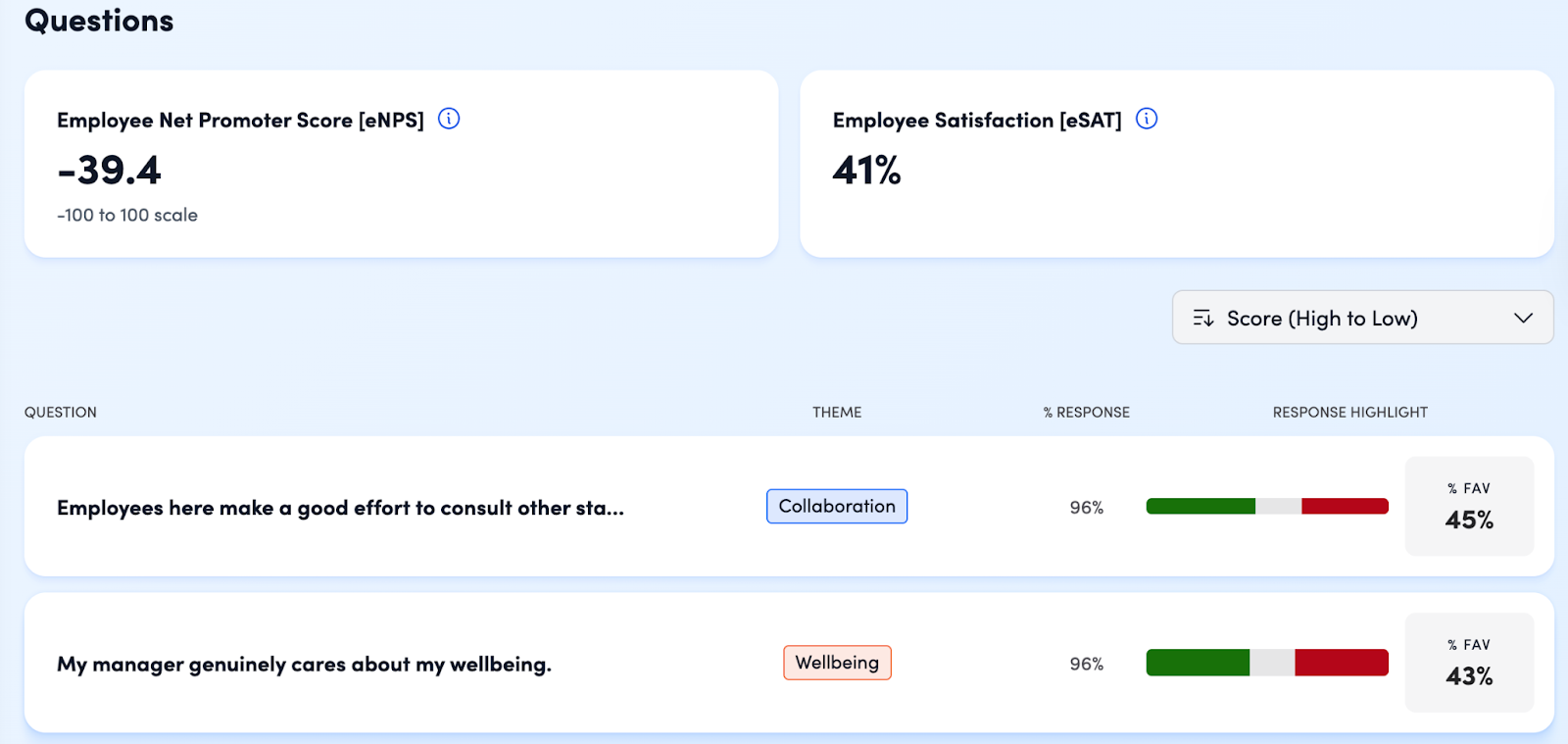Click the green segment of the Collaboration response bar
Screen dimensions: 1568x744
click(x=1200, y=506)
